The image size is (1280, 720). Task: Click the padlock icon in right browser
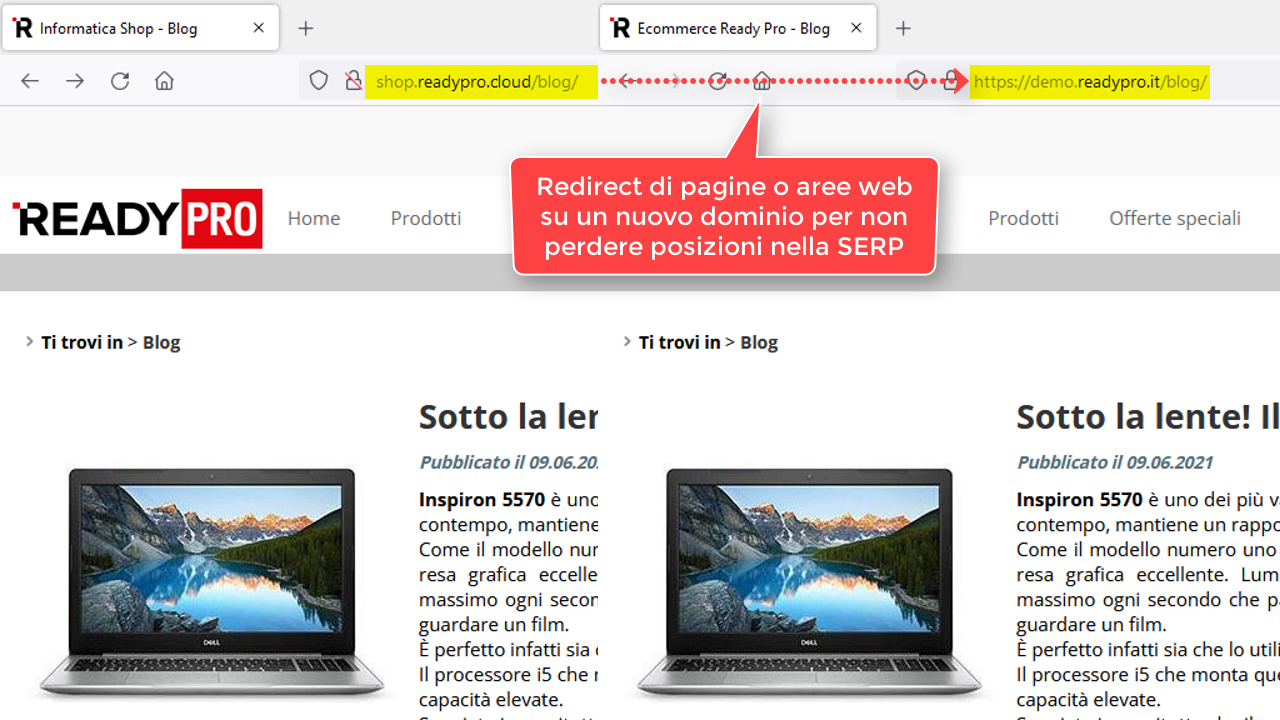point(951,81)
